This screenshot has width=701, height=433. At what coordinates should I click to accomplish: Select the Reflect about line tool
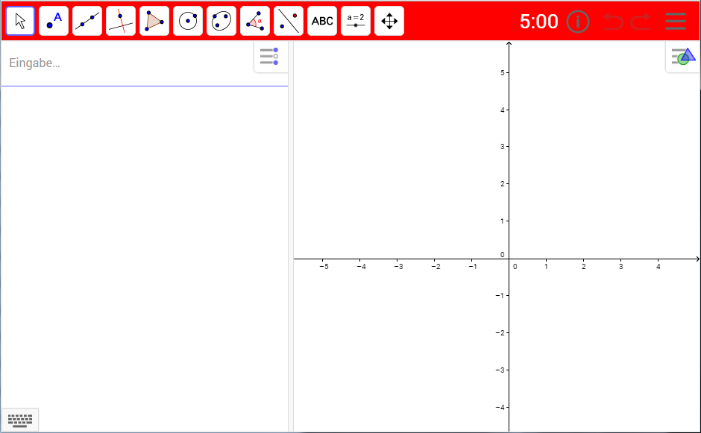pyautogui.click(x=288, y=21)
